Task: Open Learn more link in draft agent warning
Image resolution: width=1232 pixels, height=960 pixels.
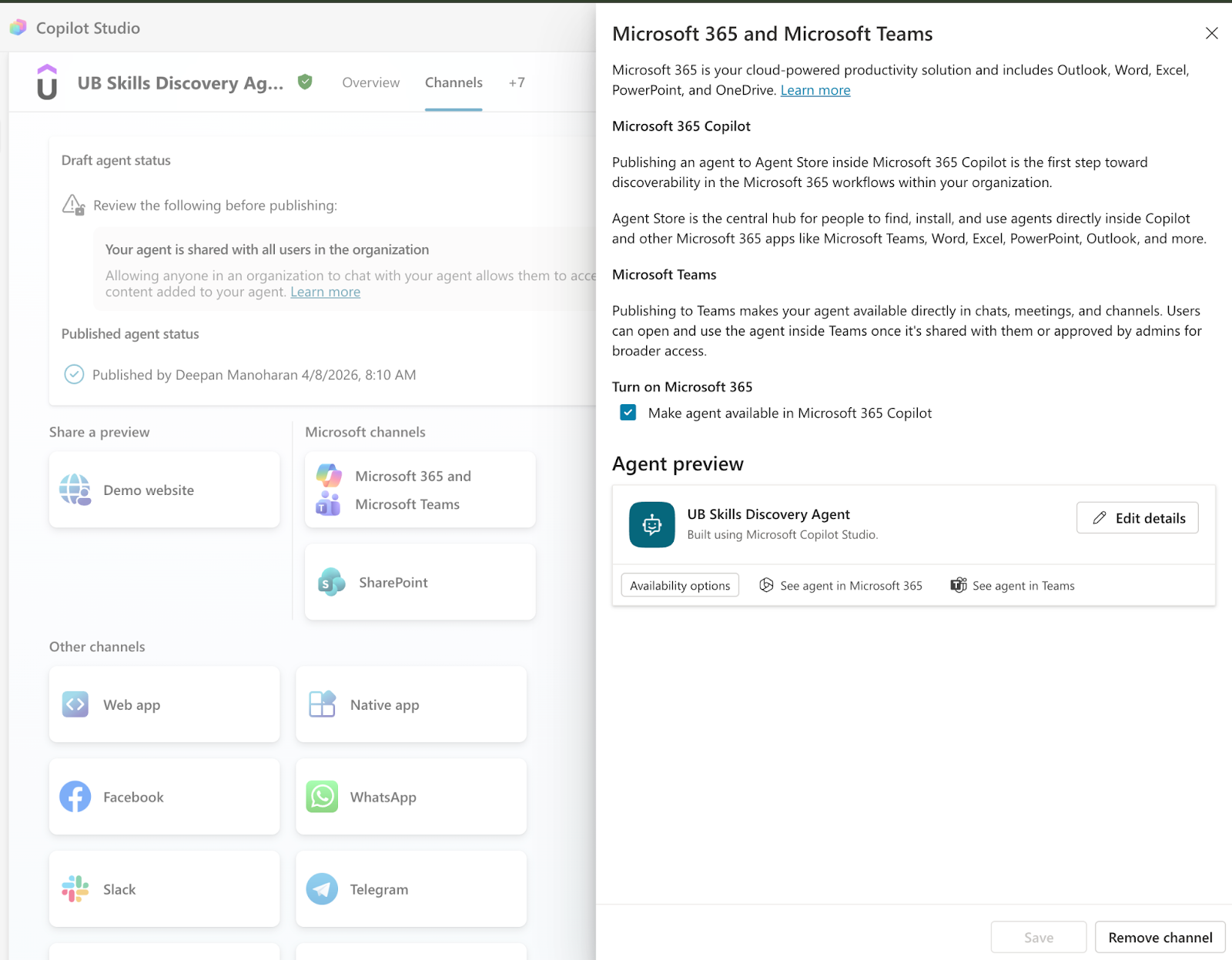Action: [325, 292]
